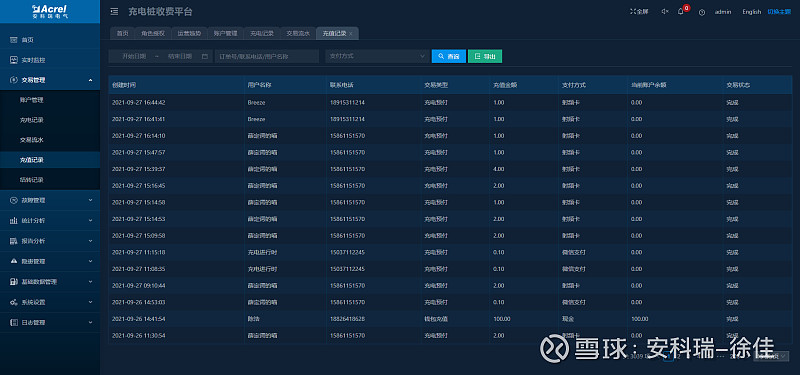Switch to the 账户管理 tab
This screenshot has height=375, width=800.
coord(226,33)
